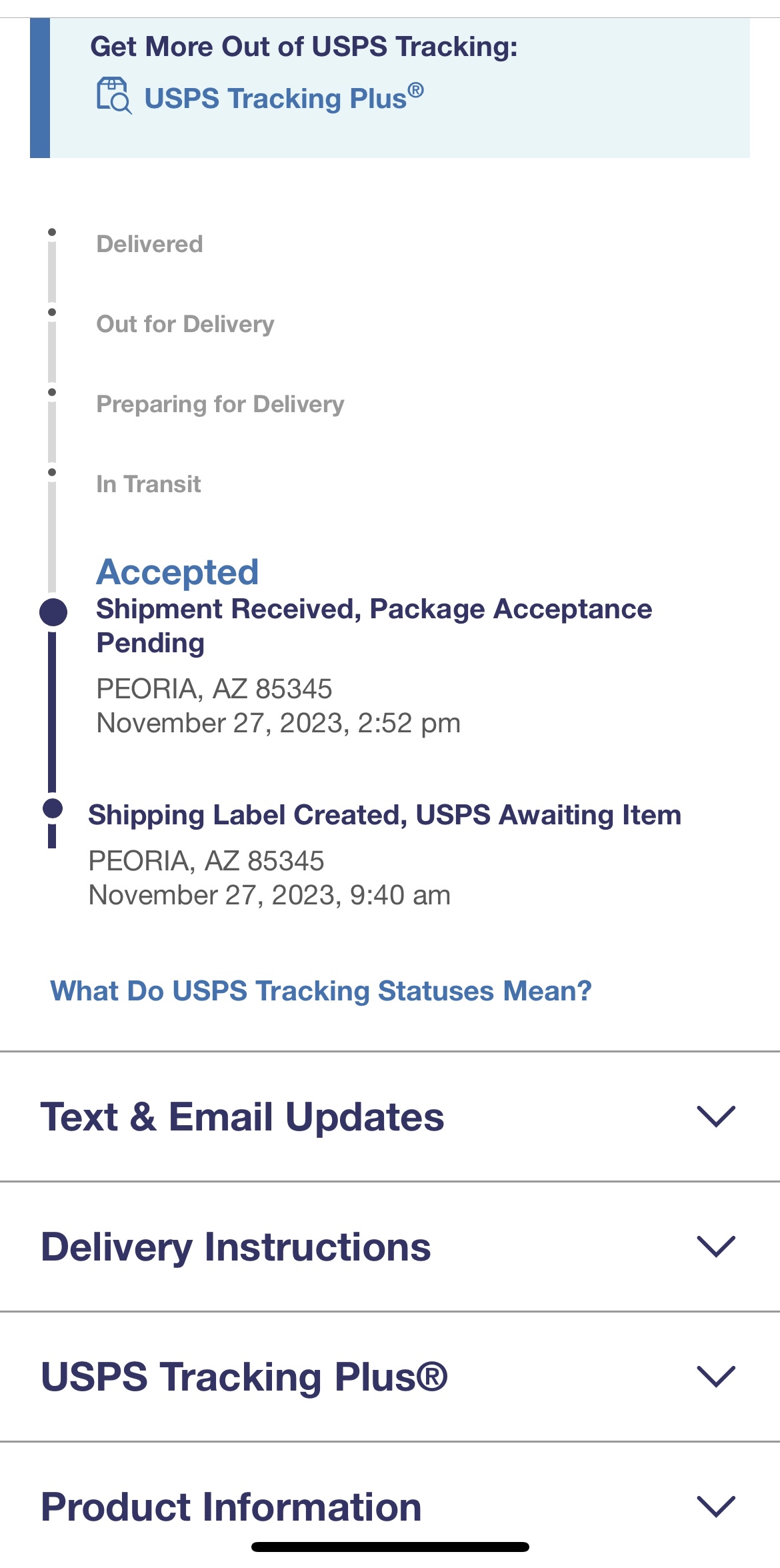Open the USPS Tracking Plus® accordion title
The height and width of the screenshot is (1568, 780).
click(x=244, y=1377)
